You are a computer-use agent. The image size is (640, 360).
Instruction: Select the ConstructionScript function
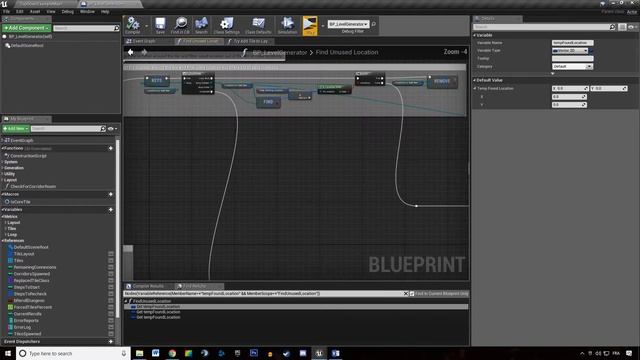tap(28, 156)
